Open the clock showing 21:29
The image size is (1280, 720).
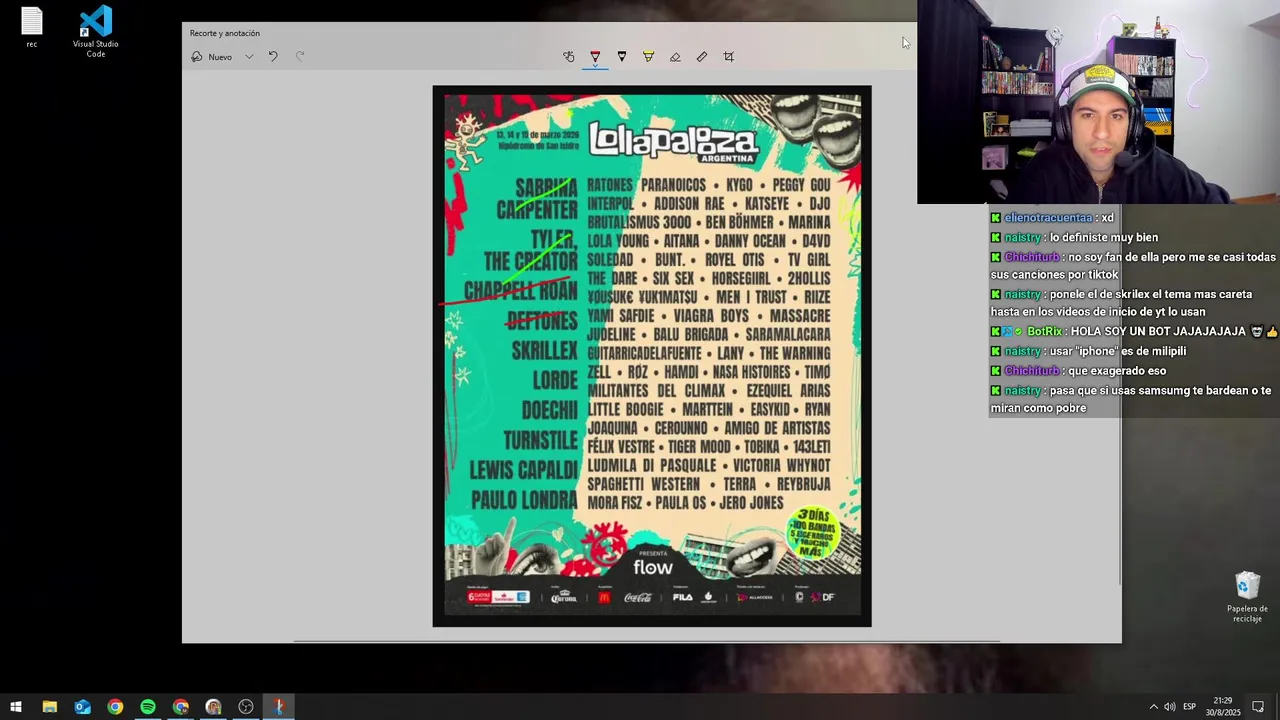1223,707
